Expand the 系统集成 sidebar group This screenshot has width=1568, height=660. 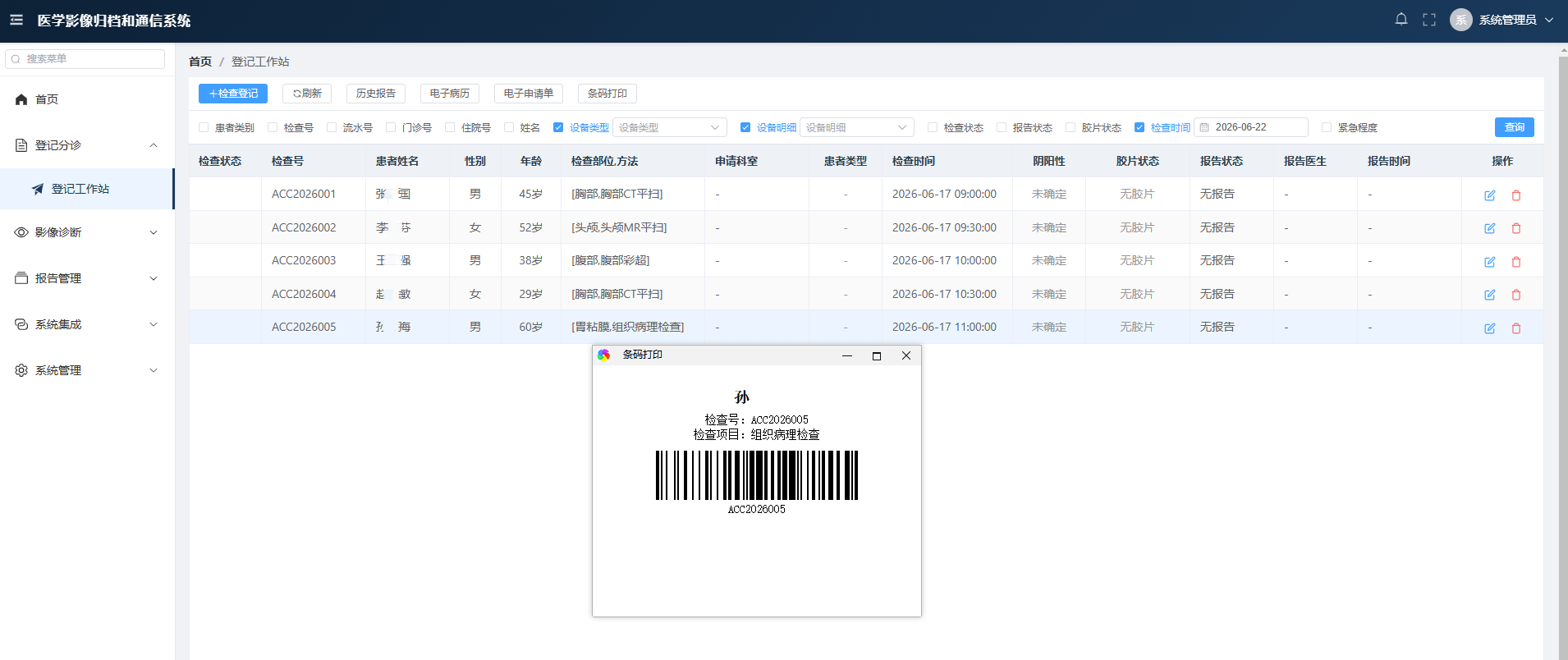pyautogui.click(x=87, y=324)
